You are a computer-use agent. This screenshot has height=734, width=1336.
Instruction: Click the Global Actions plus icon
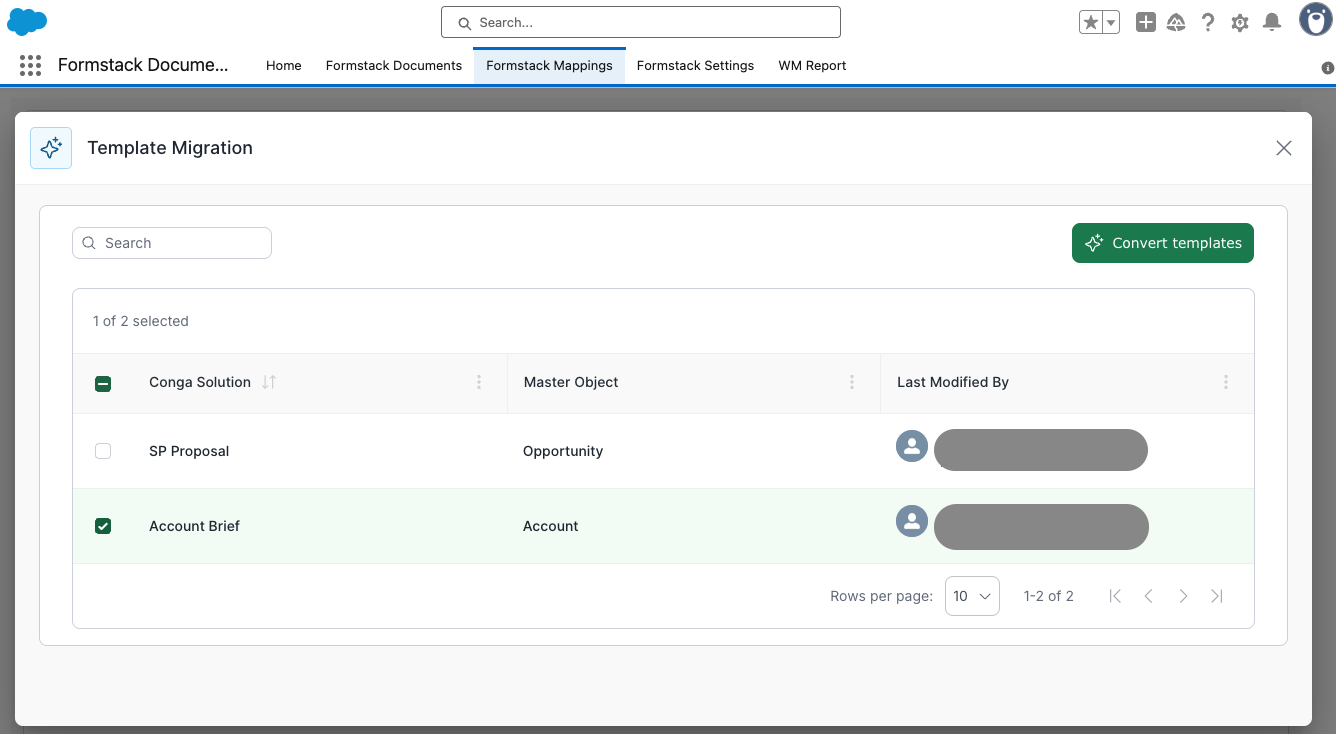click(x=1146, y=22)
